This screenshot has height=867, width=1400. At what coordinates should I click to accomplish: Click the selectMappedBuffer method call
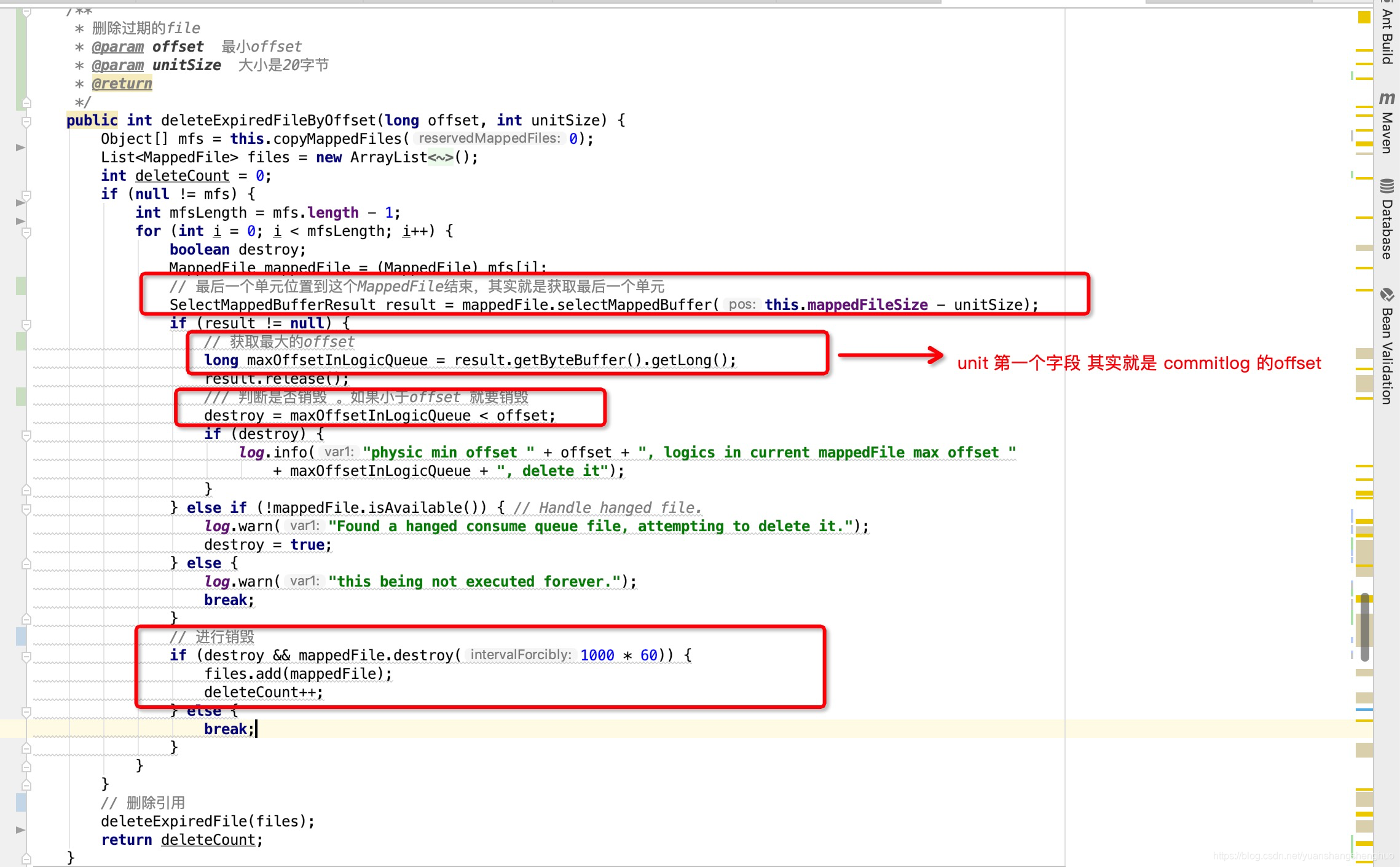[634, 305]
